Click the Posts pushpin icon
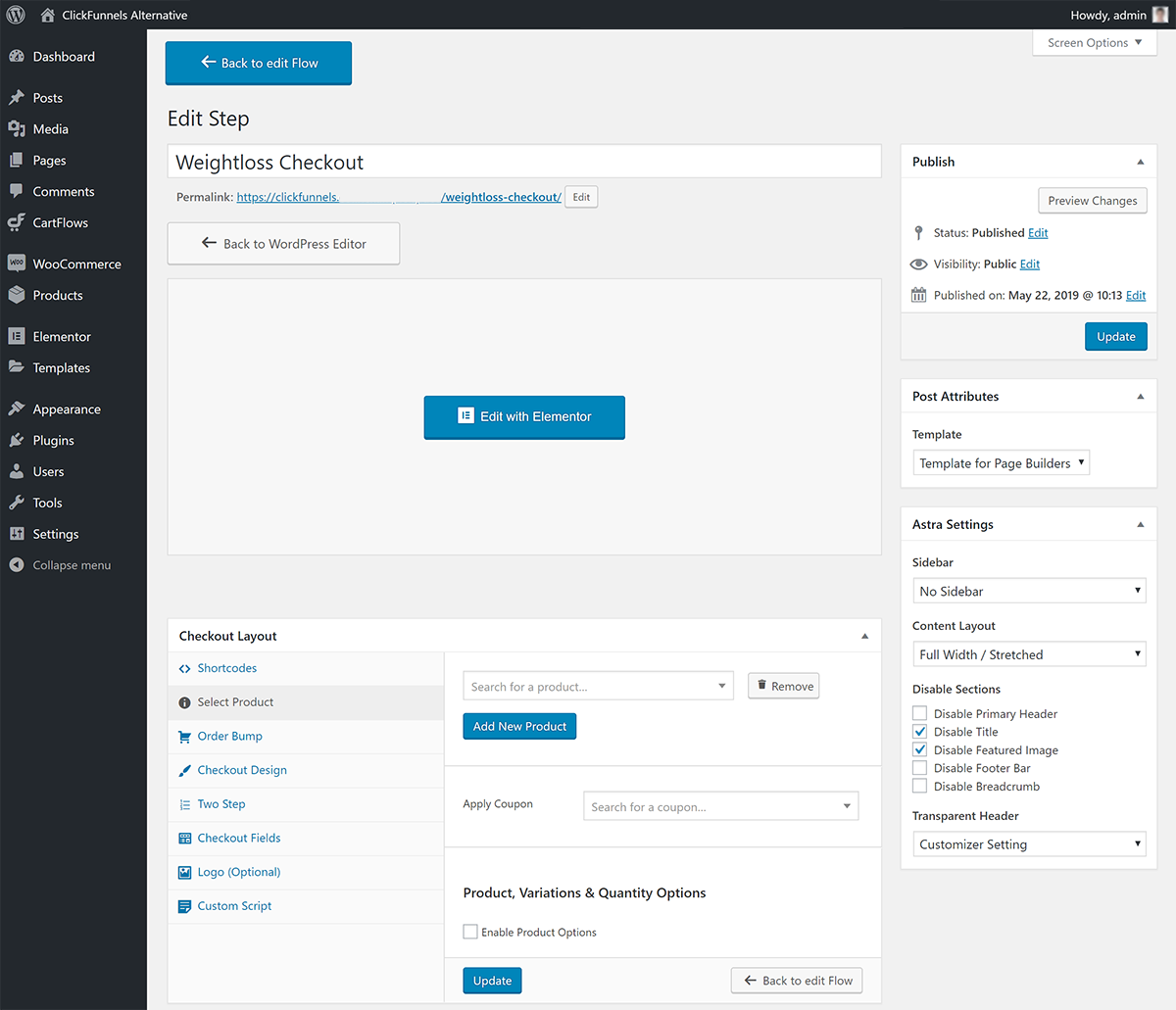This screenshot has height=1010, width=1176. [17, 98]
